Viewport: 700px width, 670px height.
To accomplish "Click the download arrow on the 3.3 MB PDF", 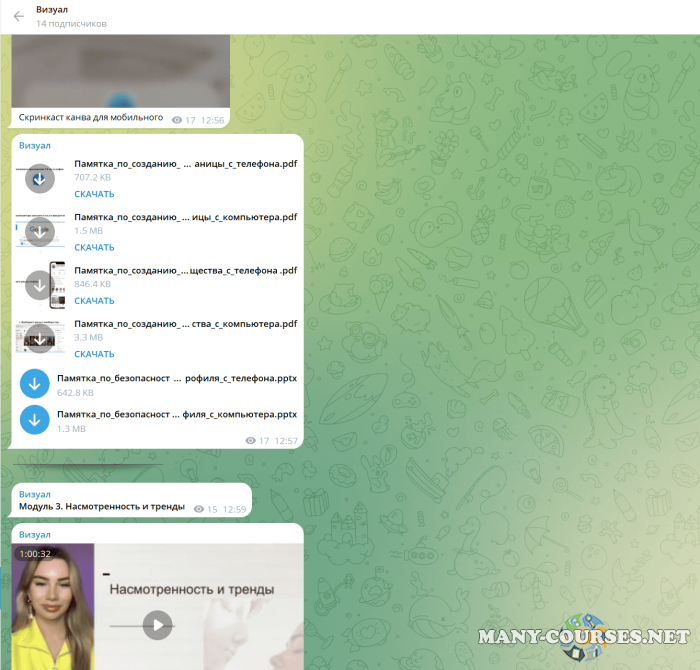I will coord(39,338).
